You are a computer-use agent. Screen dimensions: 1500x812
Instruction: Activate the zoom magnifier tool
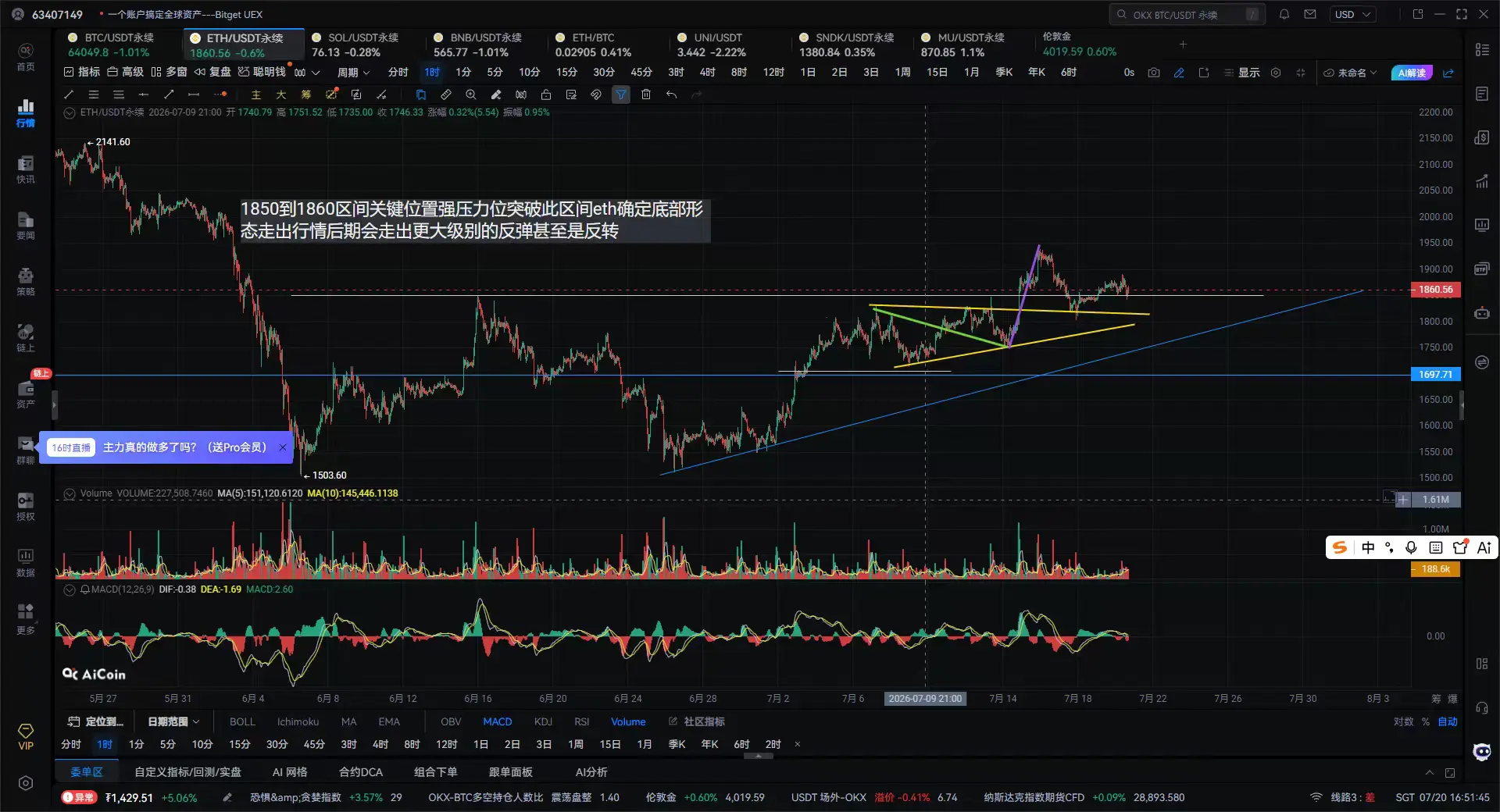click(471, 94)
